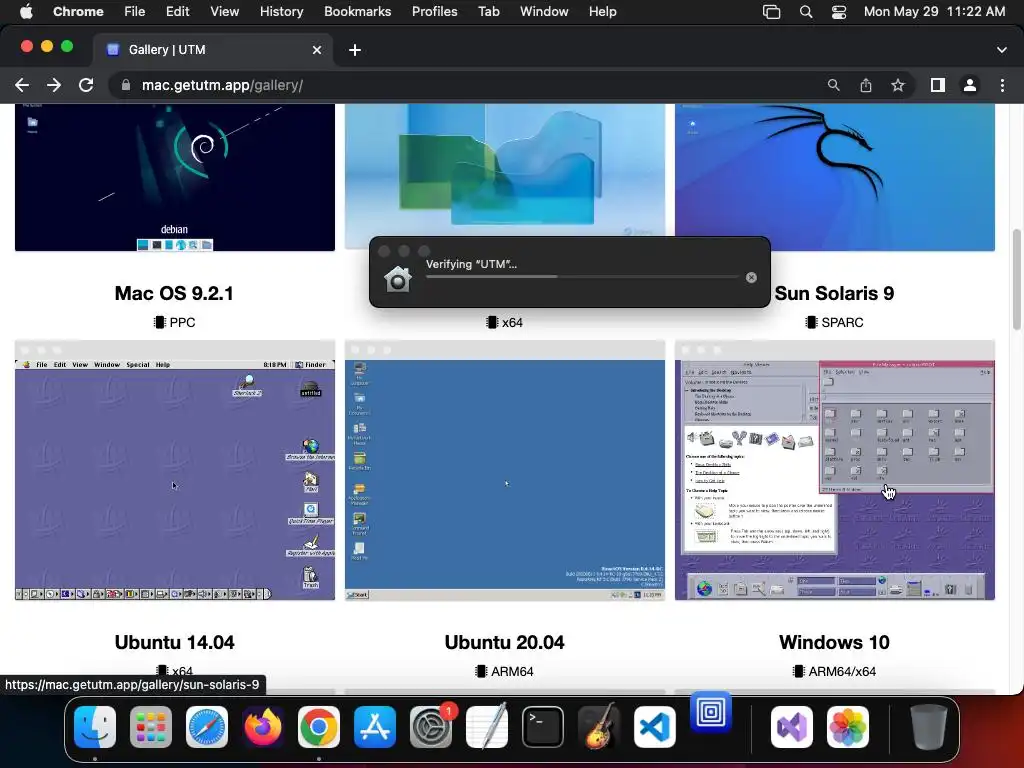Image resolution: width=1024 pixels, height=768 pixels.
Task: Open TextEdit from the Dock
Action: coord(487,726)
